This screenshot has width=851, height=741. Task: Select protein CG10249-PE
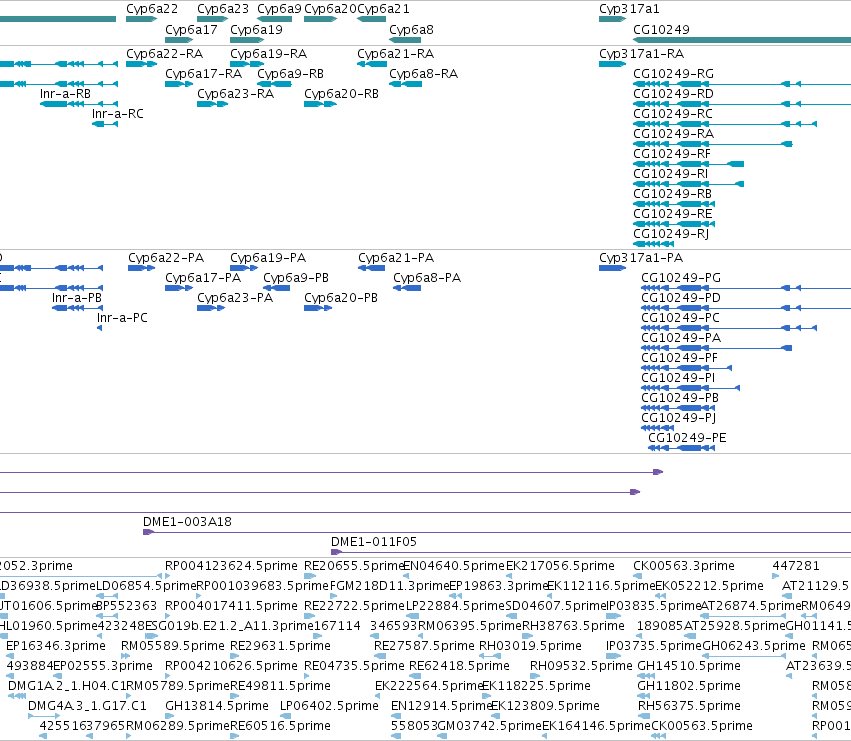pos(681,448)
